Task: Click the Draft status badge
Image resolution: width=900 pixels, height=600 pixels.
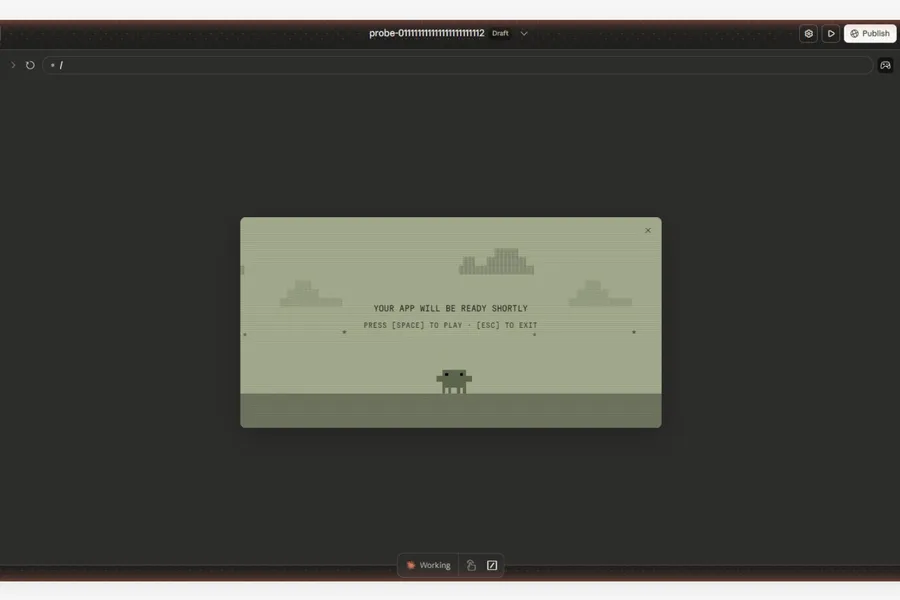Action: pos(500,33)
